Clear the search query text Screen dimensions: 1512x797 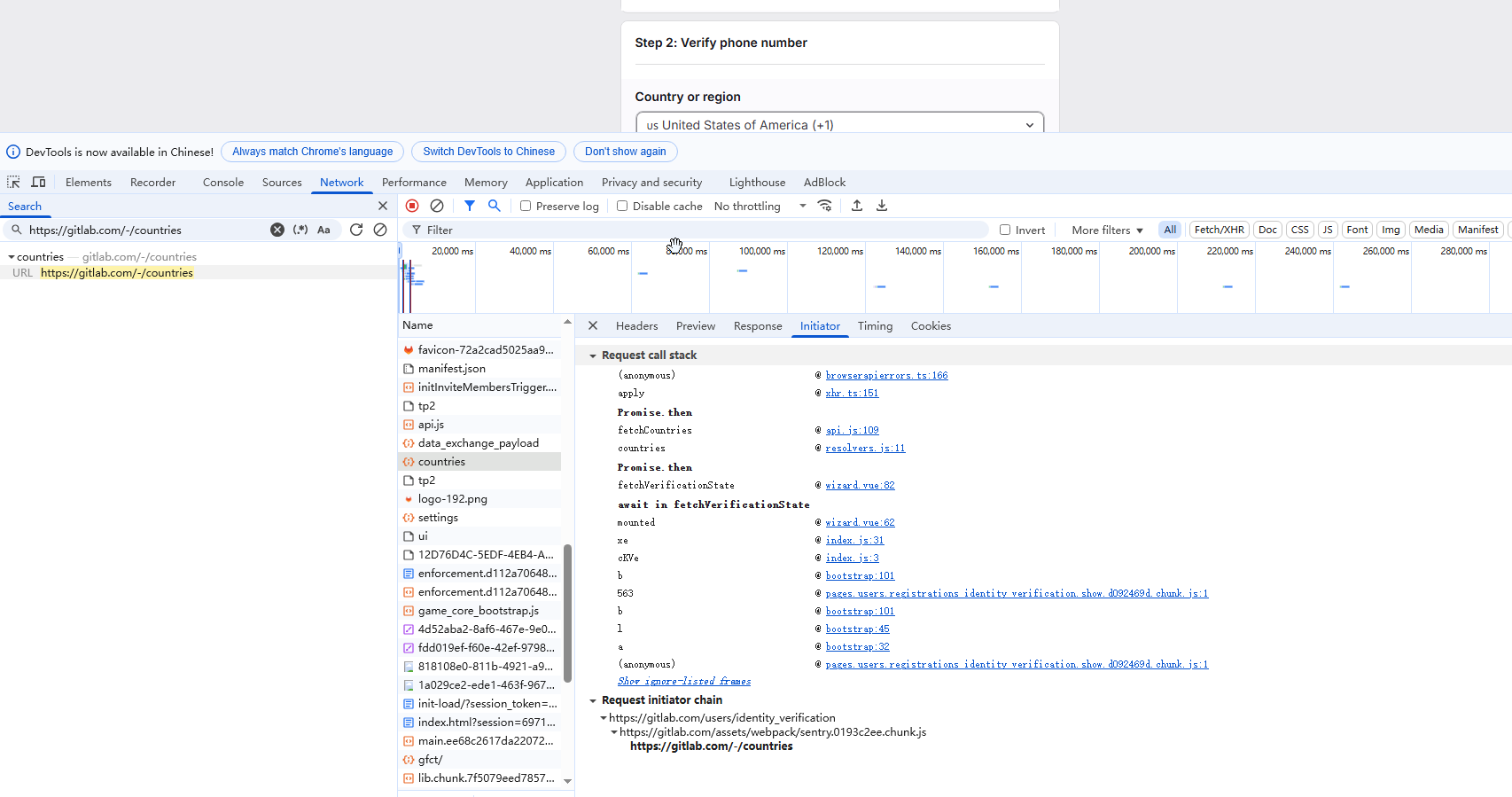click(277, 230)
